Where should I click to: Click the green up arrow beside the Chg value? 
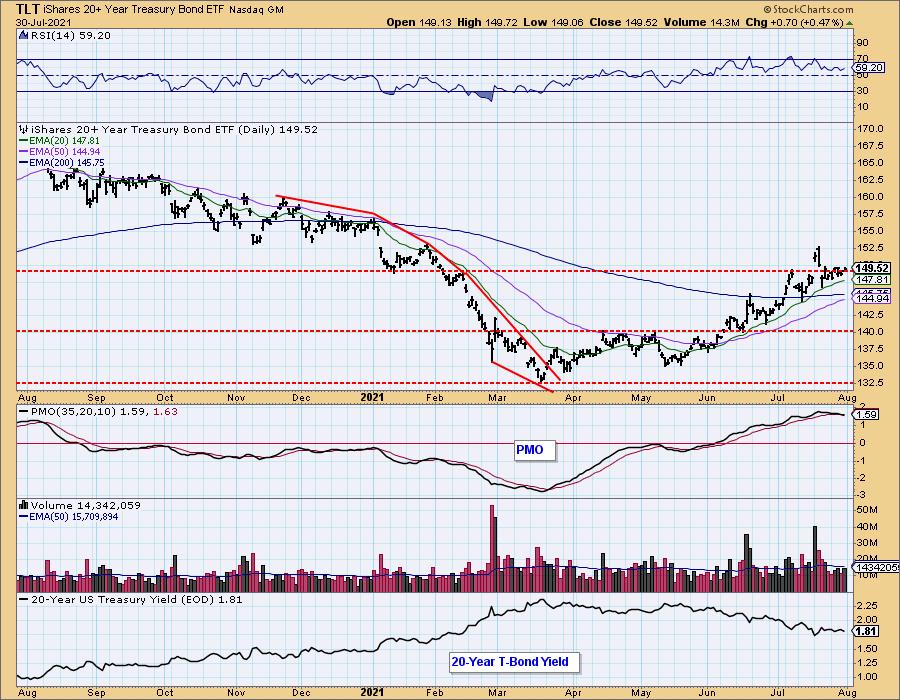(849, 22)
